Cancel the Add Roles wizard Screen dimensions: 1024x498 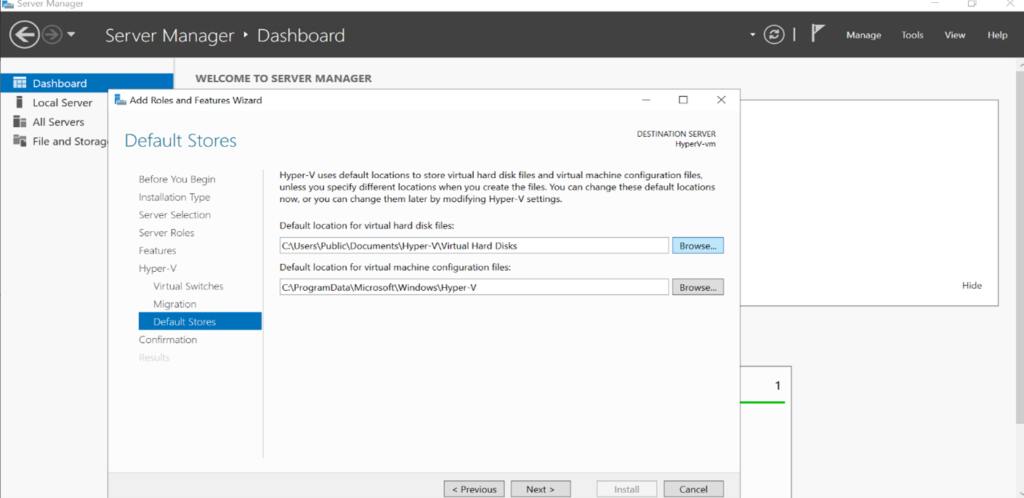[x=694, y=489]
